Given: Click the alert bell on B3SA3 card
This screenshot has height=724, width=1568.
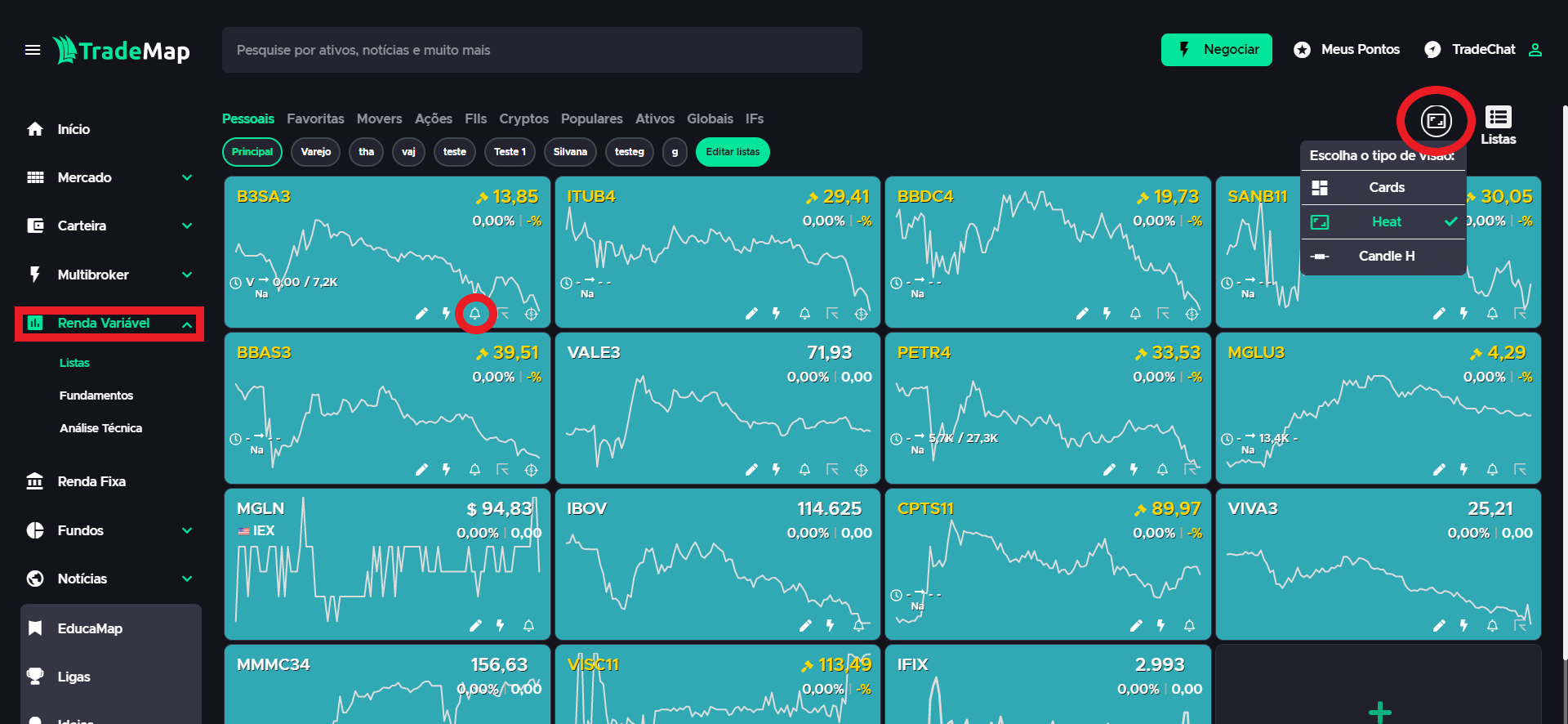Looking at the screenshot, I should click(474, 313).
